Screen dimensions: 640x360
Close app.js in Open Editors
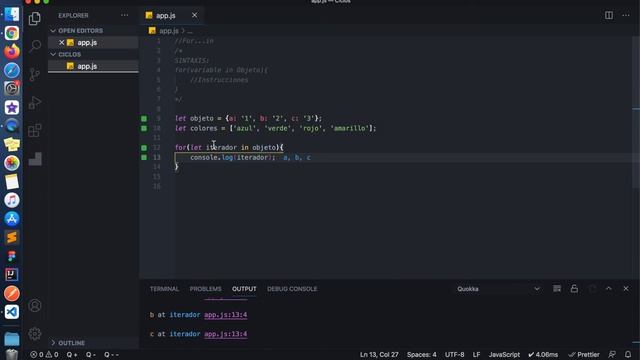(62, 42)
